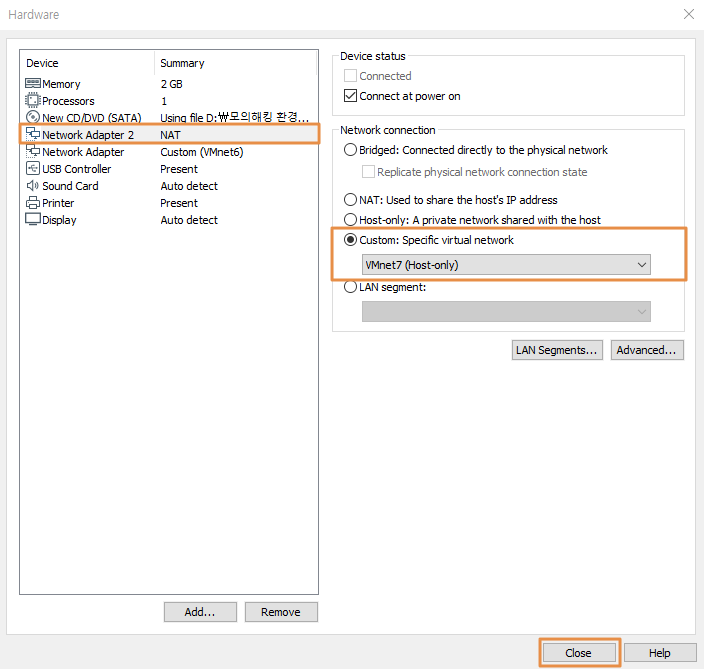Select the USB Controller row label
This screenshot has width=704, height=669.
[x=76, y=169]
